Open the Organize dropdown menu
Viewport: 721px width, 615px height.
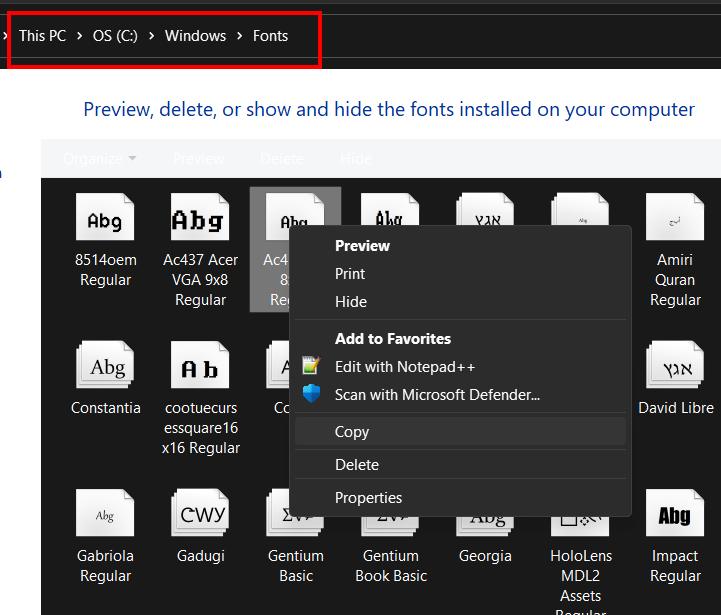click(x=100, y=158)
